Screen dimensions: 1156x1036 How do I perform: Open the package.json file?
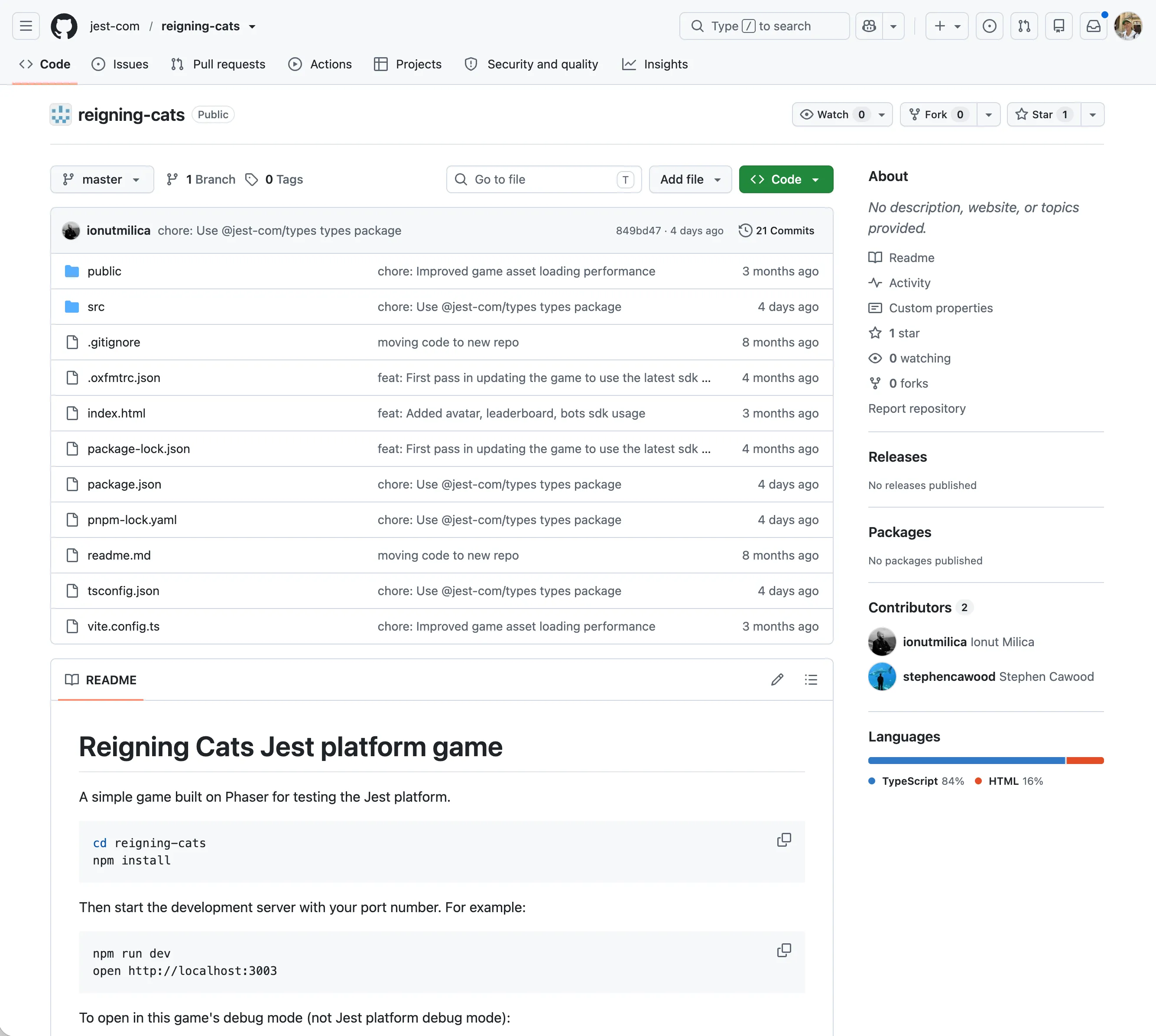[x=124, y=484]
